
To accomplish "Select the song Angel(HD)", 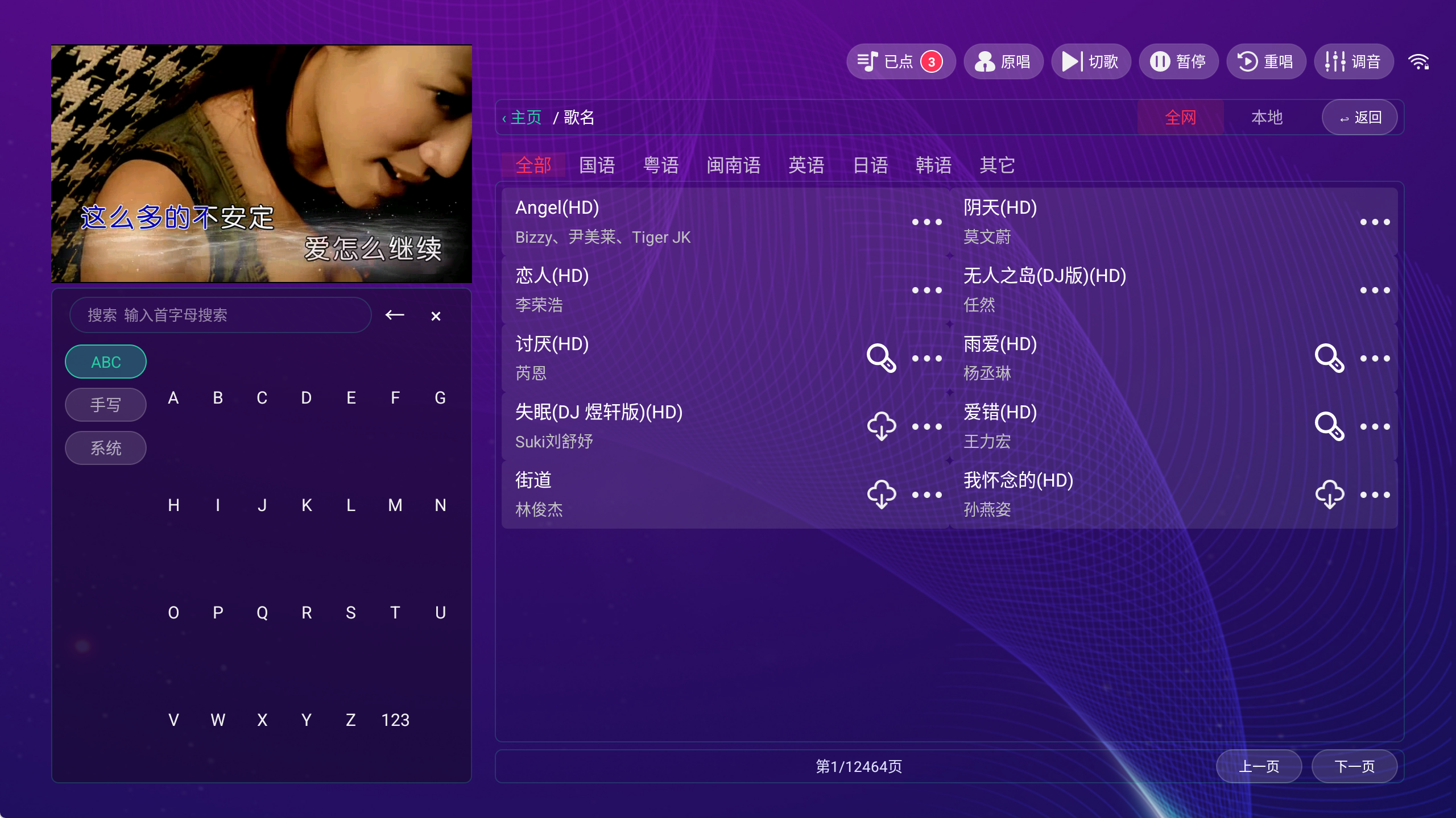I will pyautogui.click(x=726, y=222).
